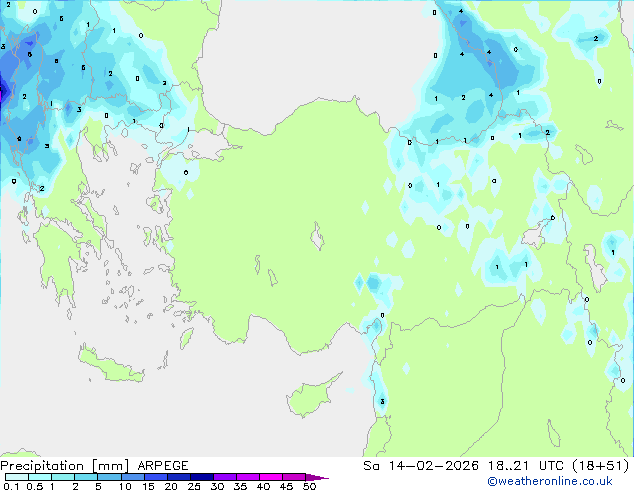
Task: Click the 'ARPEGE' model name label
Action: point(163,466)
